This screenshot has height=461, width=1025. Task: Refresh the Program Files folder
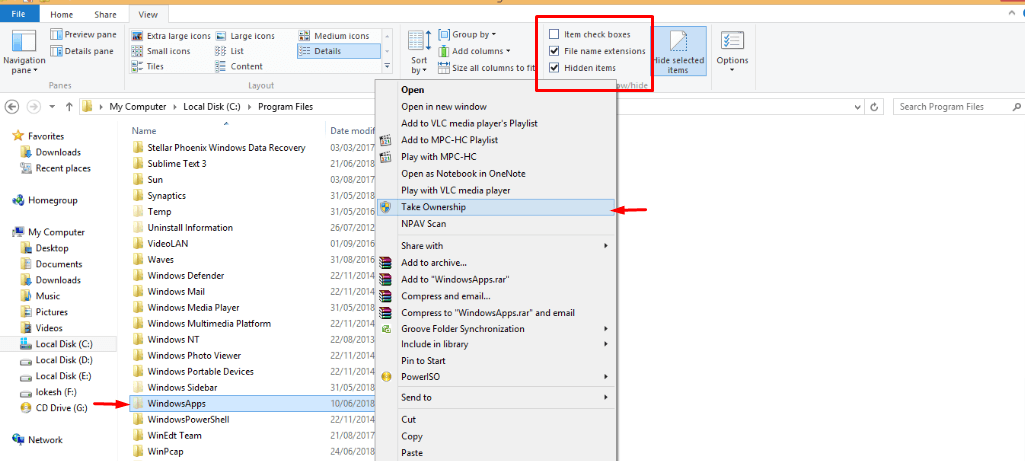pyautogui.click(x=874, y=107)
